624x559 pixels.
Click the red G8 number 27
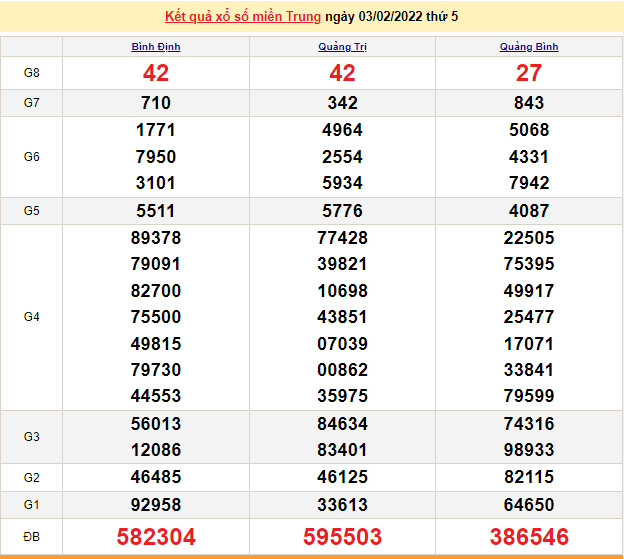click(x=529, y=73)
